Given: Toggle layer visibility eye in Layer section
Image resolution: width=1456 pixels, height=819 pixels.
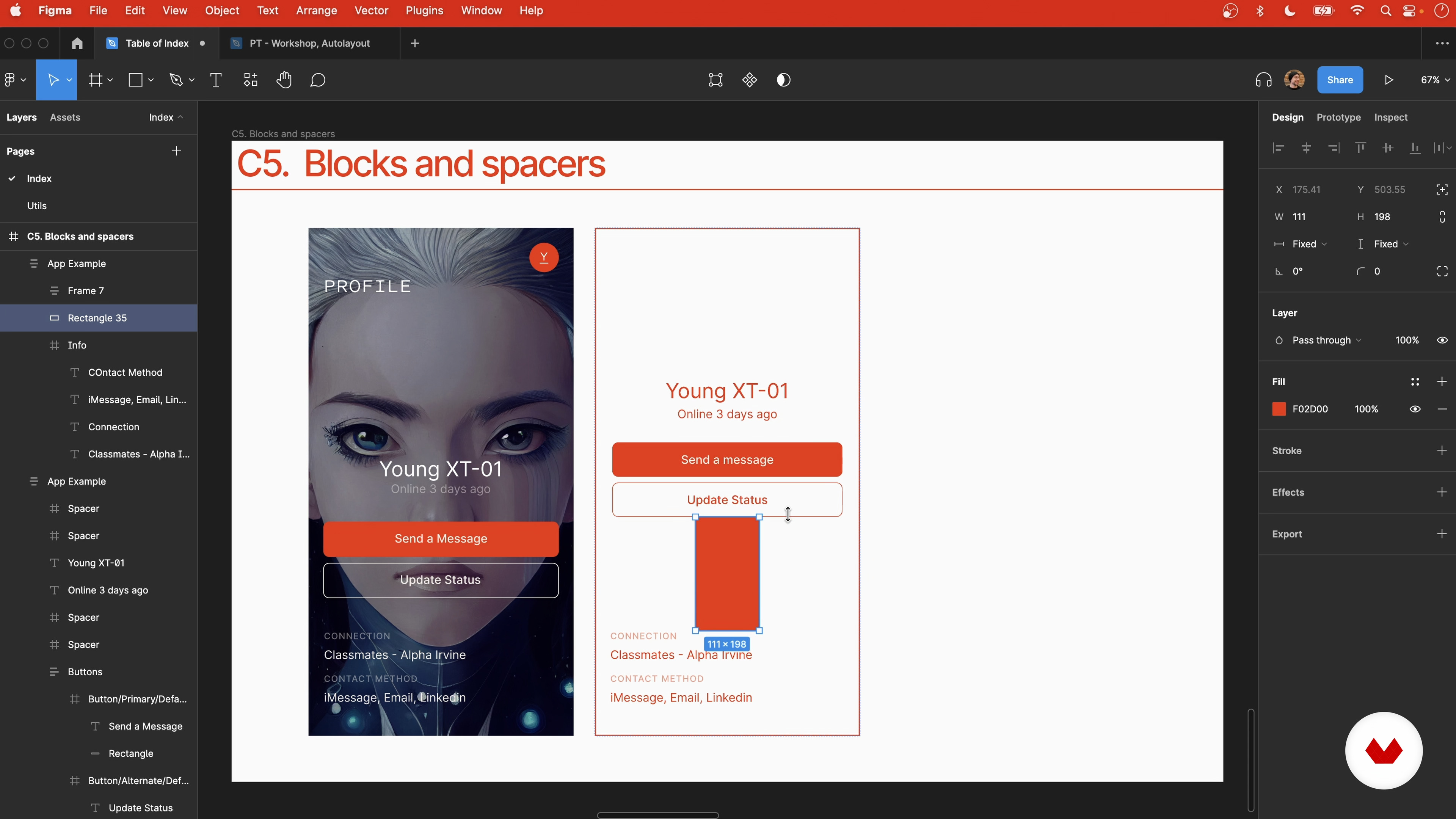Looking at the screenshot, I should pos(1442,340).
